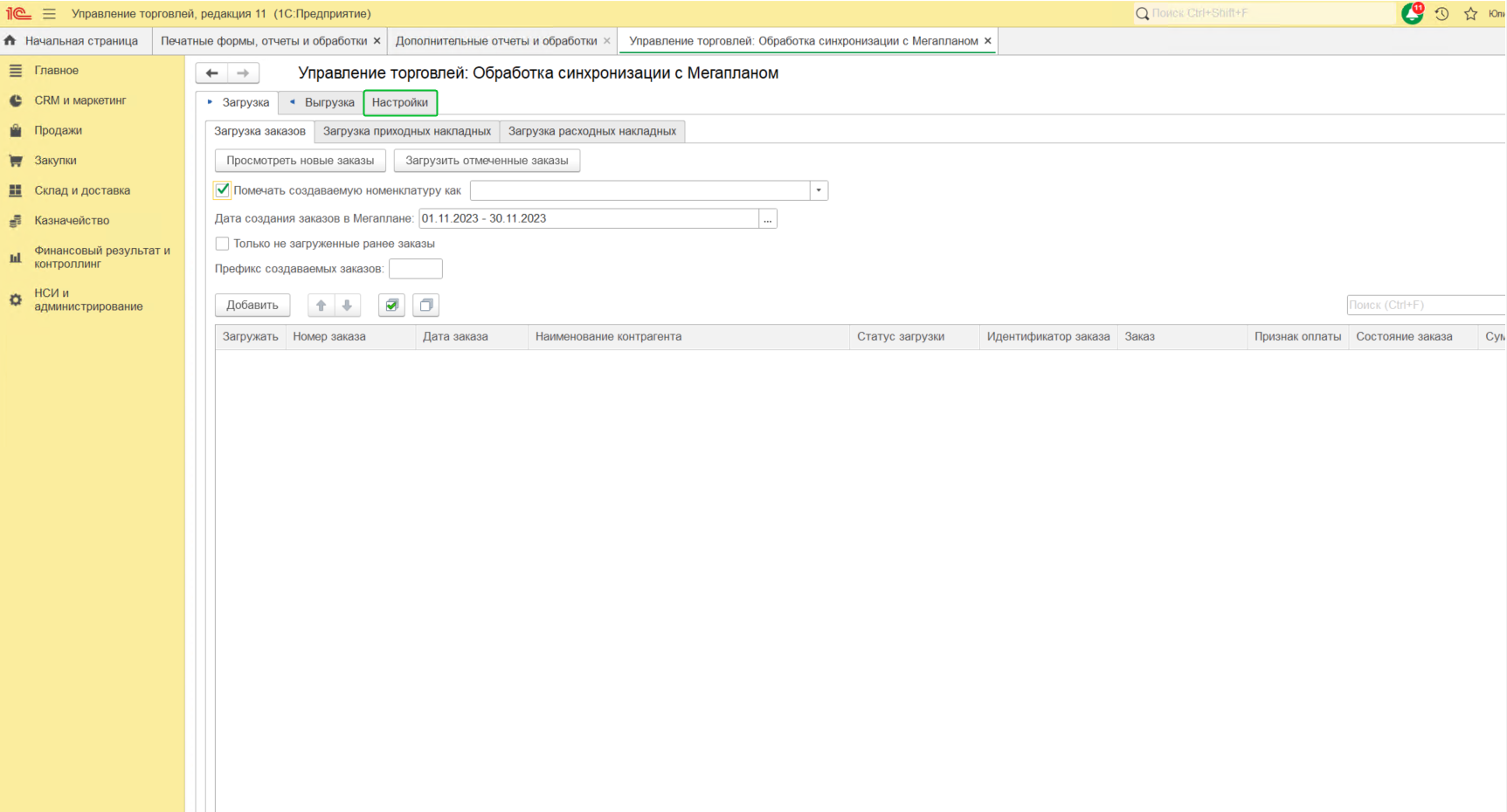Open Загрузка приходных накладных sub-tab
Screen dimensions: 1507x812
(x=407, y=132)
